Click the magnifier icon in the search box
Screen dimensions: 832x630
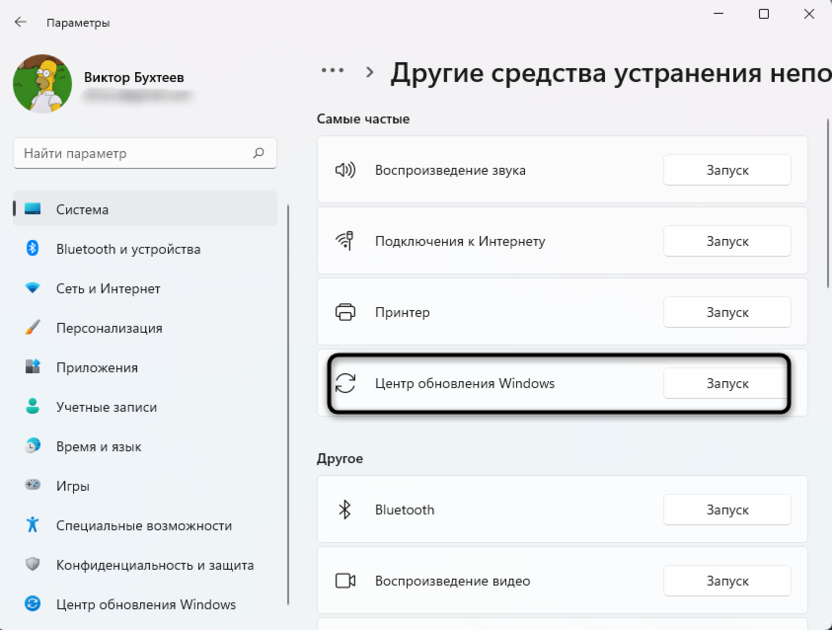(x=258, y=153)
